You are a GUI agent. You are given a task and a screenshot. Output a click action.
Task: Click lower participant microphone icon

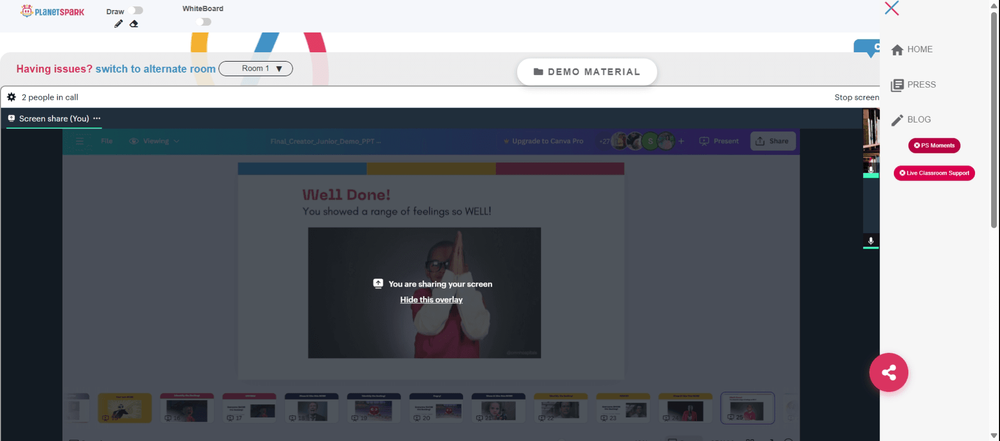[x=871, y=241]
